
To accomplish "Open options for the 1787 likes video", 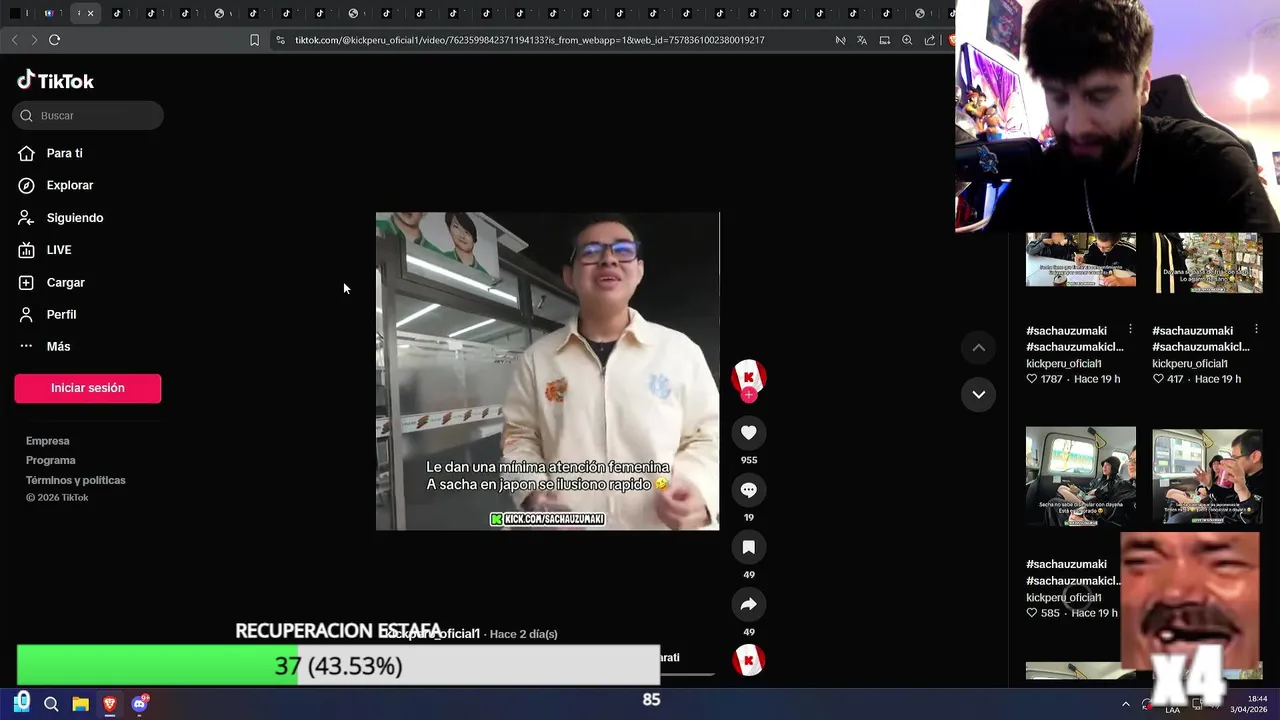I will click(x=1130, y=330).
